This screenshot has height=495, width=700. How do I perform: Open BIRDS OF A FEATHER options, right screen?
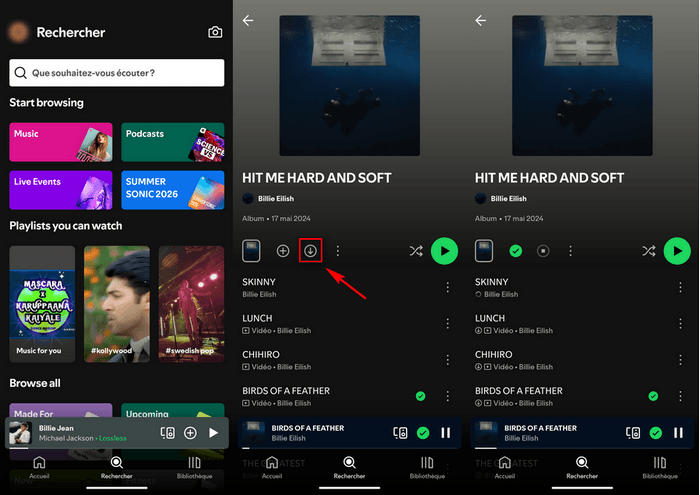pos(680,396)
